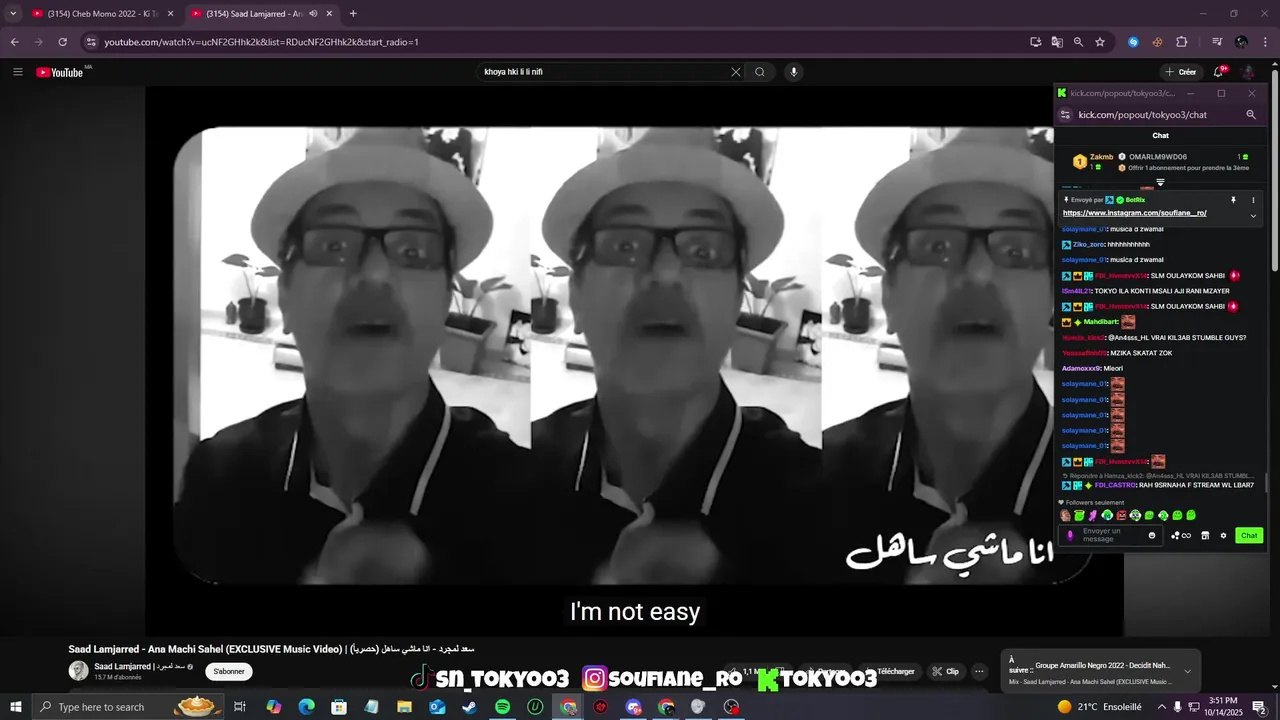Collapse pinned message with chevron
The width and height of the screenshot is (1280, 720).
[1253, 215]
